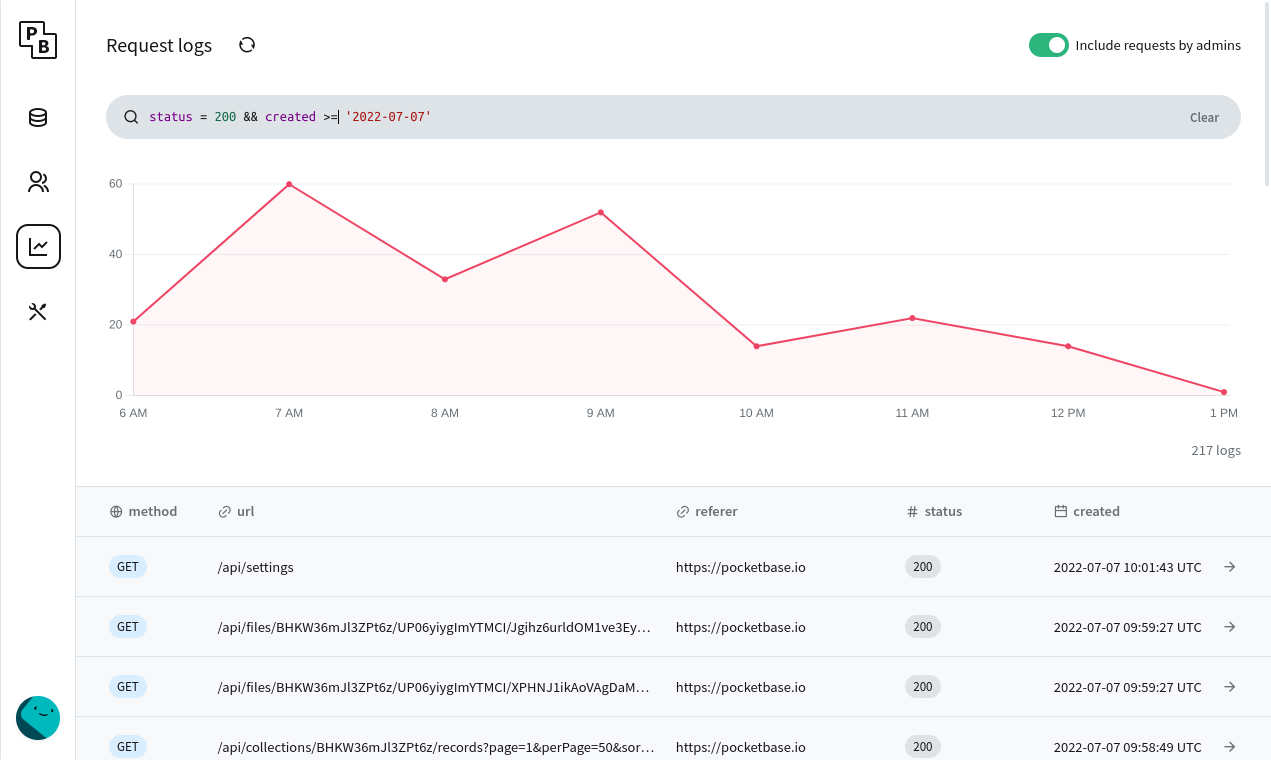Image resolution: width=1271 pixels, height=760 pixels.
Task: Click the 12 PM chart data point
Action: point(1068,346)
